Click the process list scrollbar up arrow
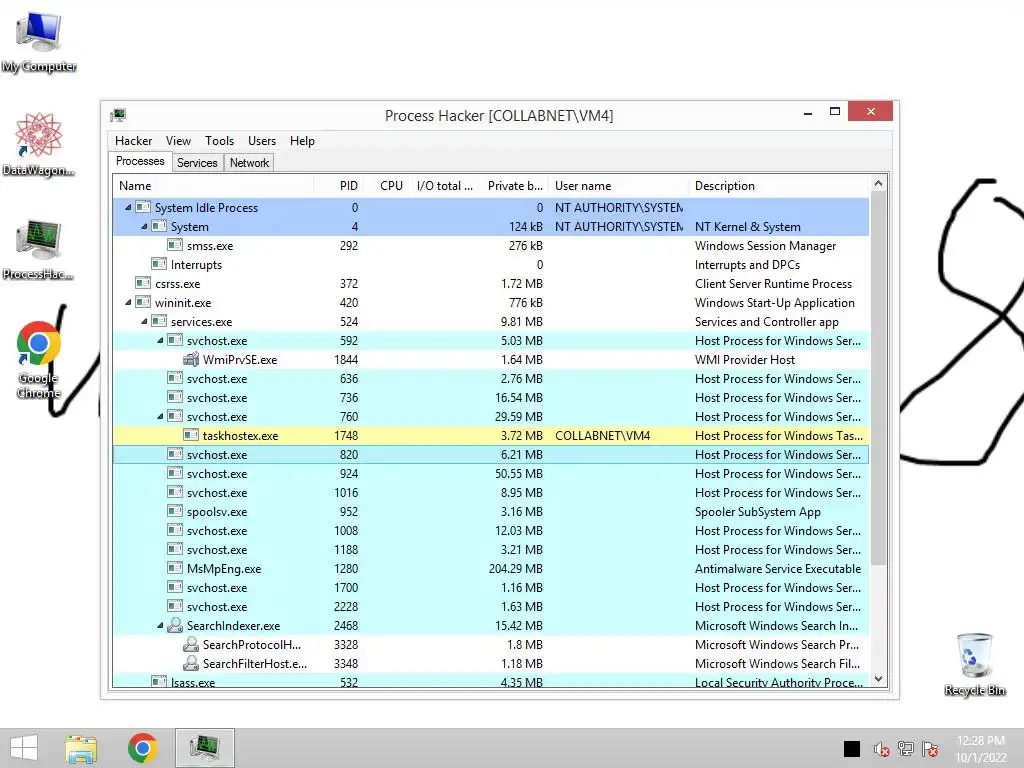1024x768 pixels. coord(878,184)
